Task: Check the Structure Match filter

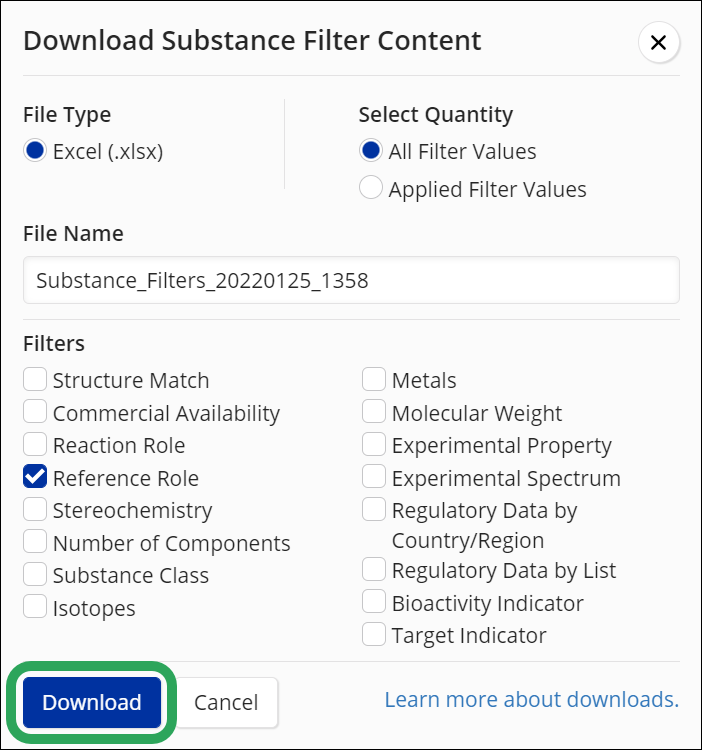Action: (35, 380)
